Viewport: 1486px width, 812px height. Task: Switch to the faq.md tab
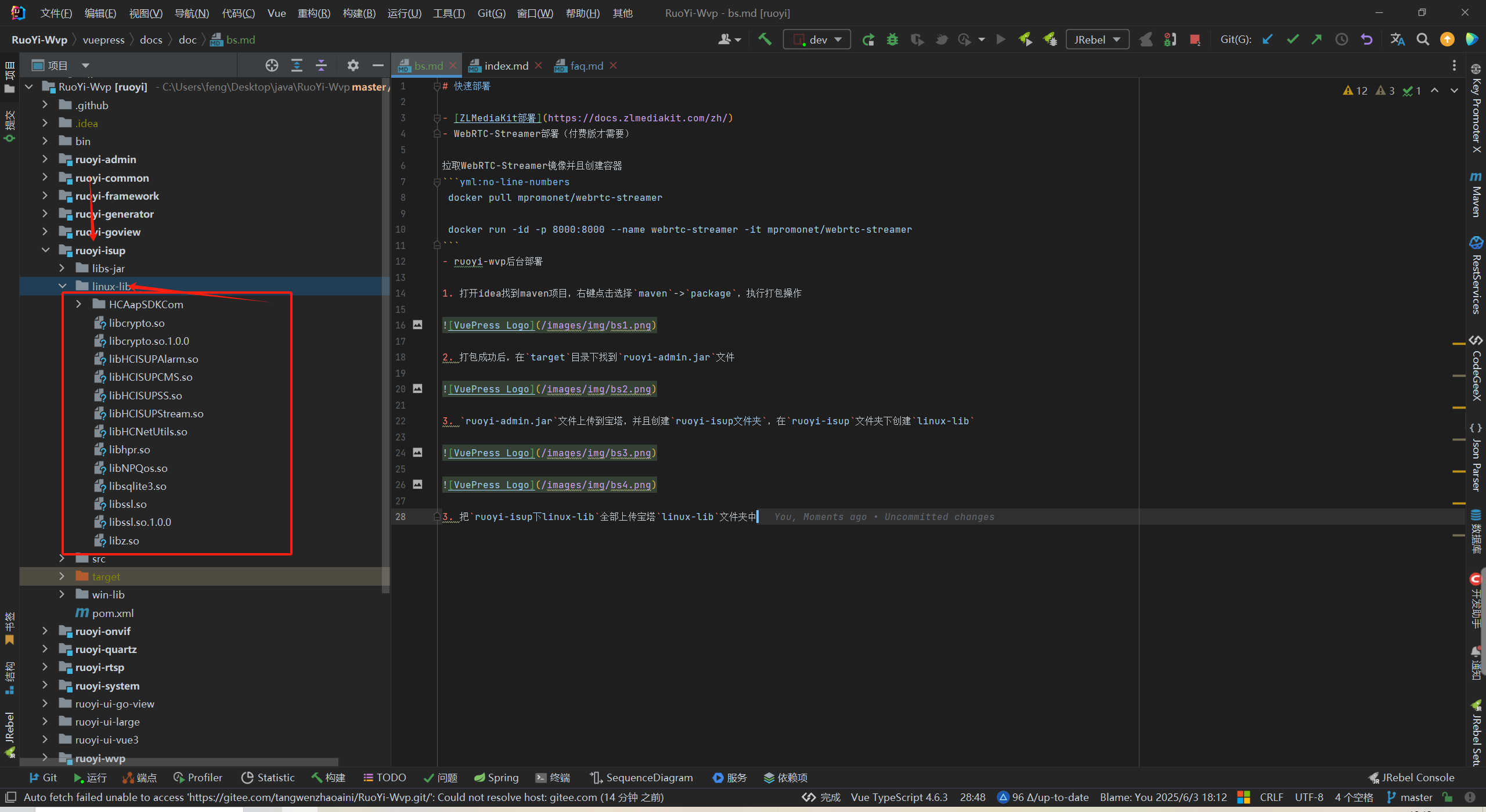point(586,66)
